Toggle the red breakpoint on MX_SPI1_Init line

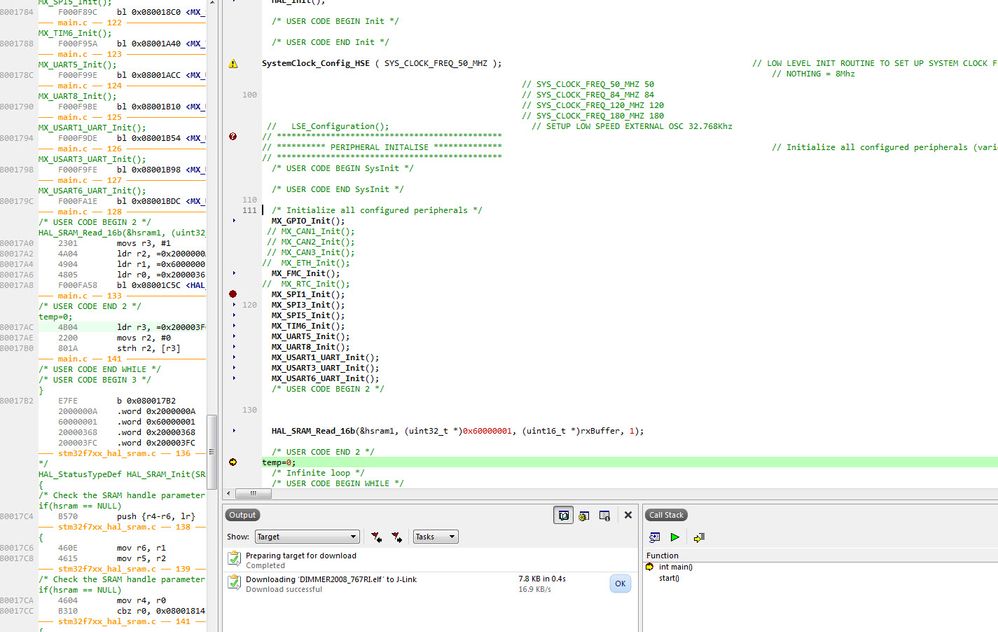(233, 294)
